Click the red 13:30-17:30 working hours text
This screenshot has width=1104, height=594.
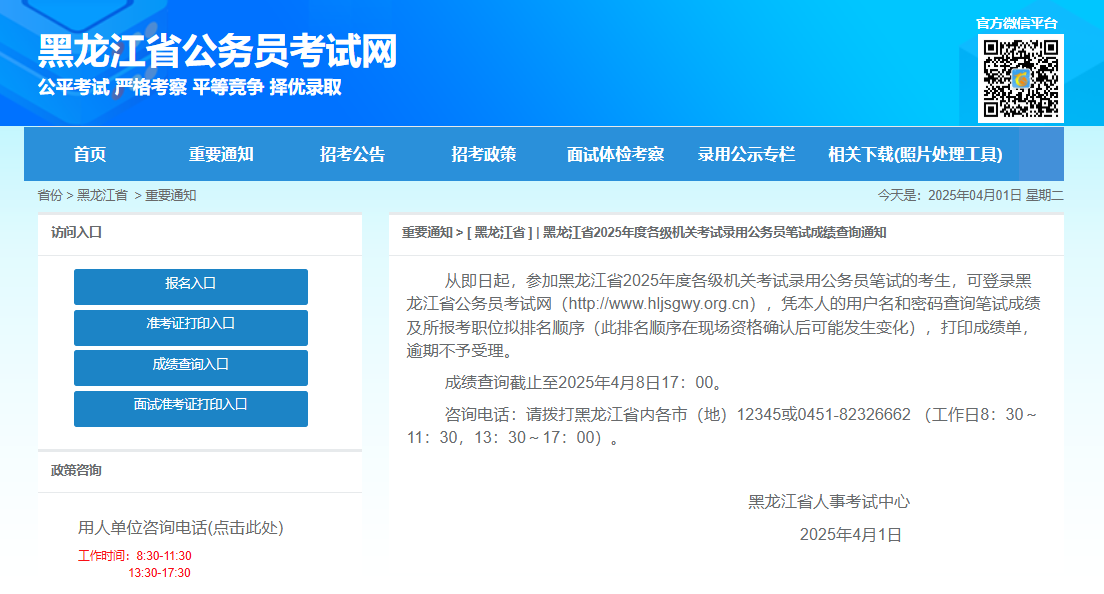[x=159, y=573]
